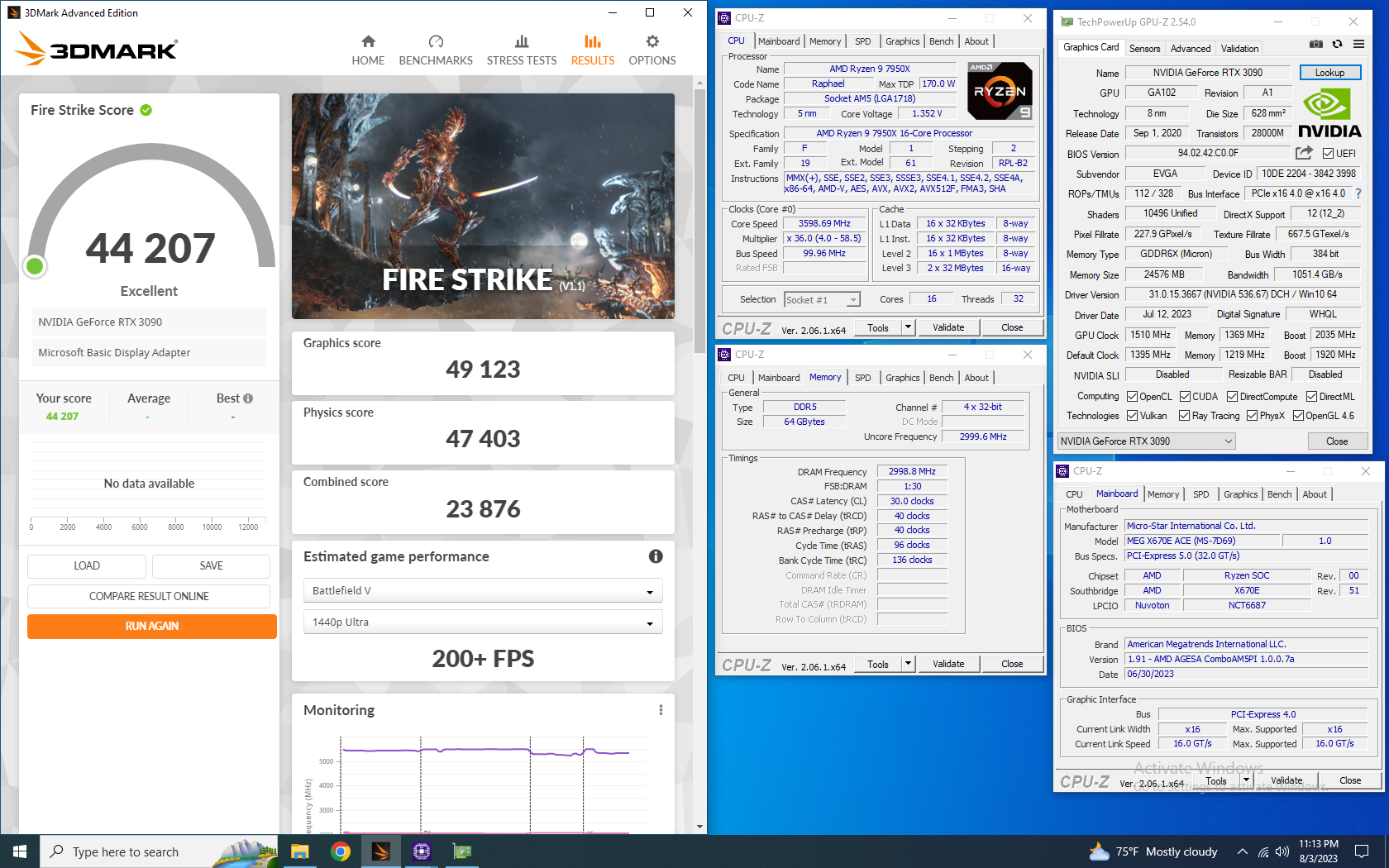1389x868 pixels.
Task: Toggle the OpenGL 4.6 checkbox
Action: click(x=1299, y=416)
